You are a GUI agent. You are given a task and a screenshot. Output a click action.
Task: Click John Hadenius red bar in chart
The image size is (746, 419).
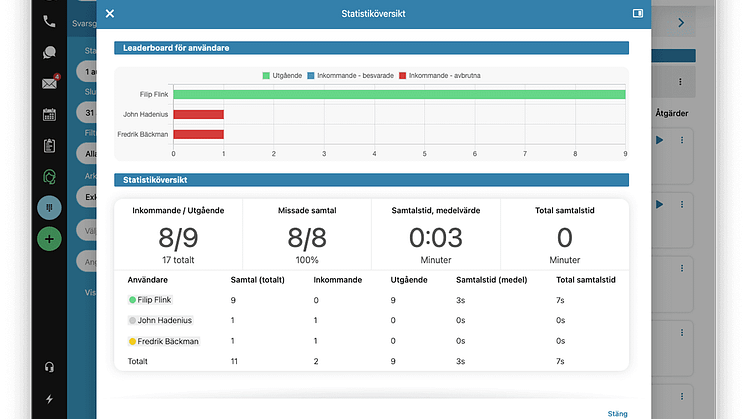pyautogui.click(x=198, y=114)
